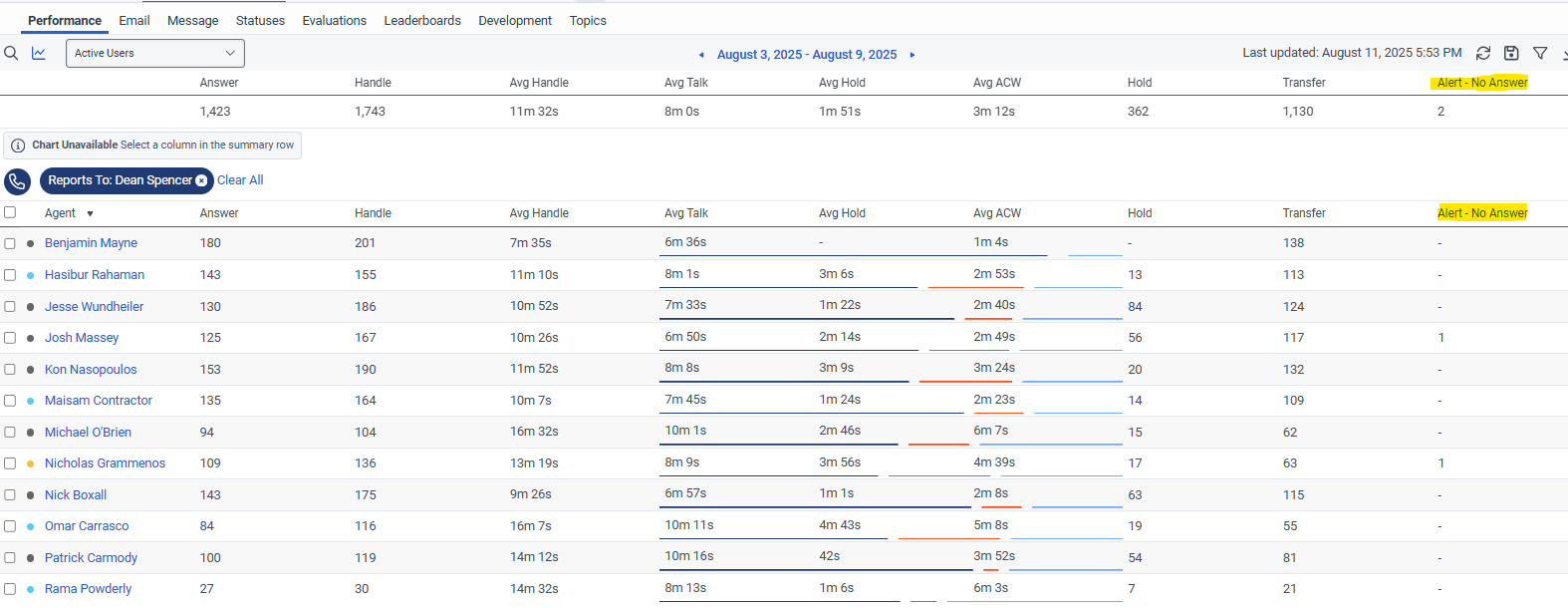This screenshot has height=608, width=1568.
Task: Select Benjamin Mayne's row checkbox
Action: 10,243
